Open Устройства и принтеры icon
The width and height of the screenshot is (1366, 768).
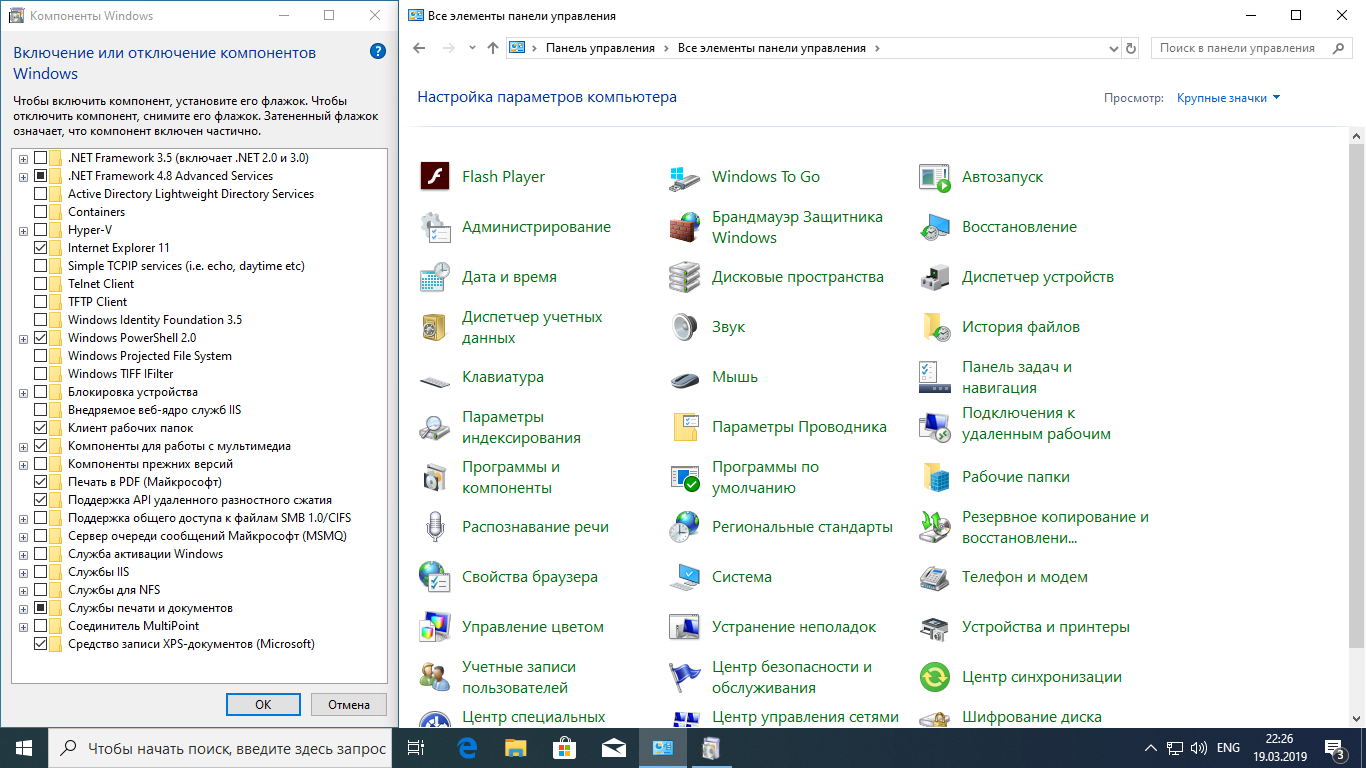point(935,627)
